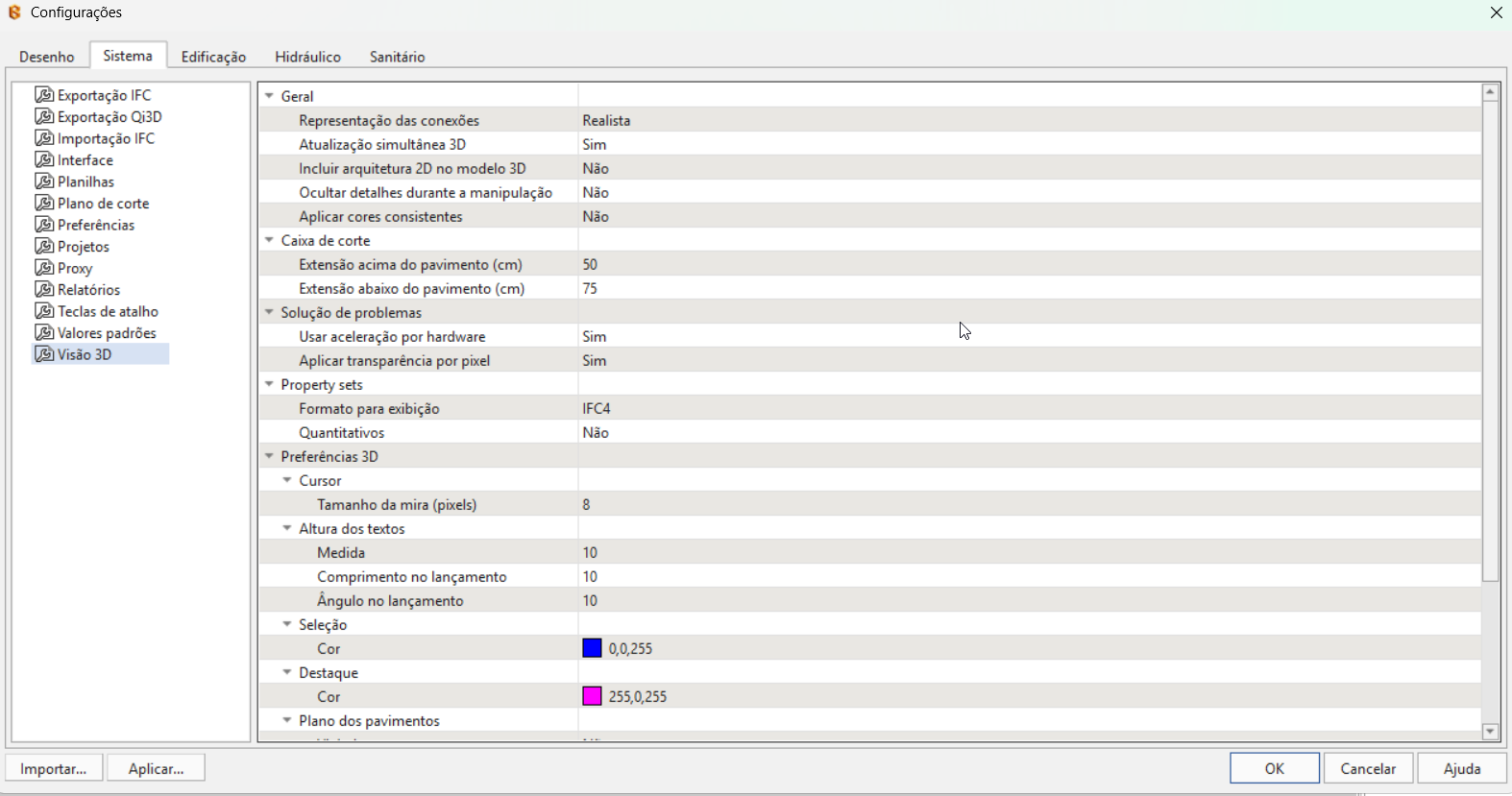Collapse the Geral section

pos(270,96)
